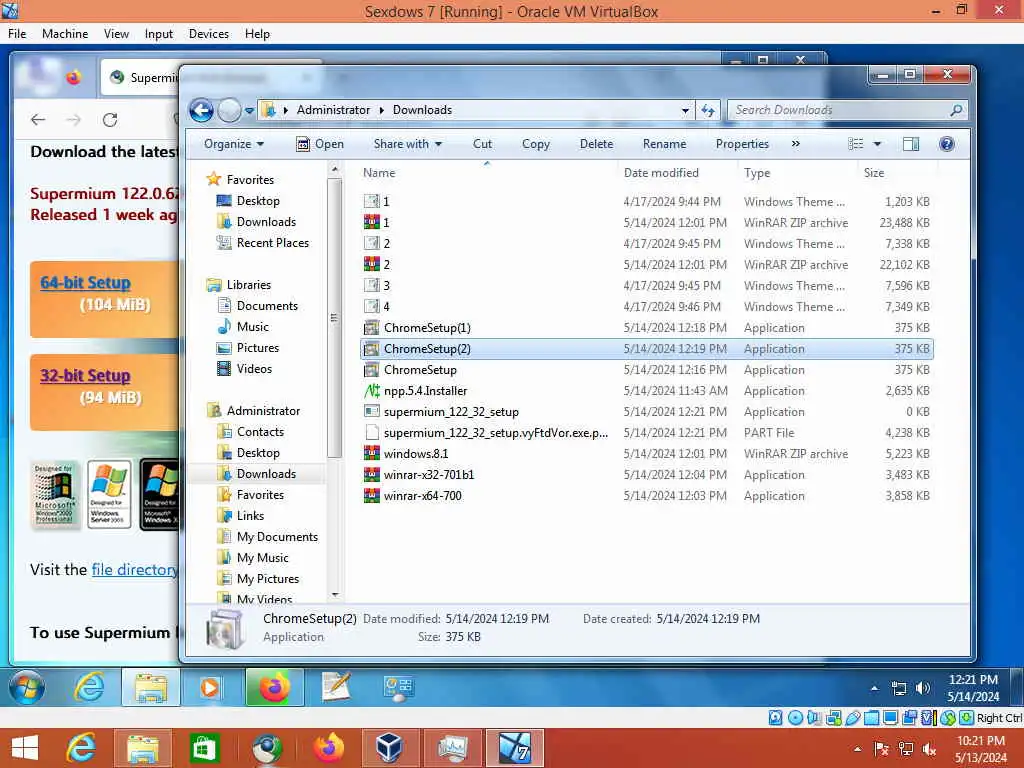Open Downloads under Favorites in sidebar
Image resolution: width=1024 pixels, height=768 pixels.
[266, 222]
